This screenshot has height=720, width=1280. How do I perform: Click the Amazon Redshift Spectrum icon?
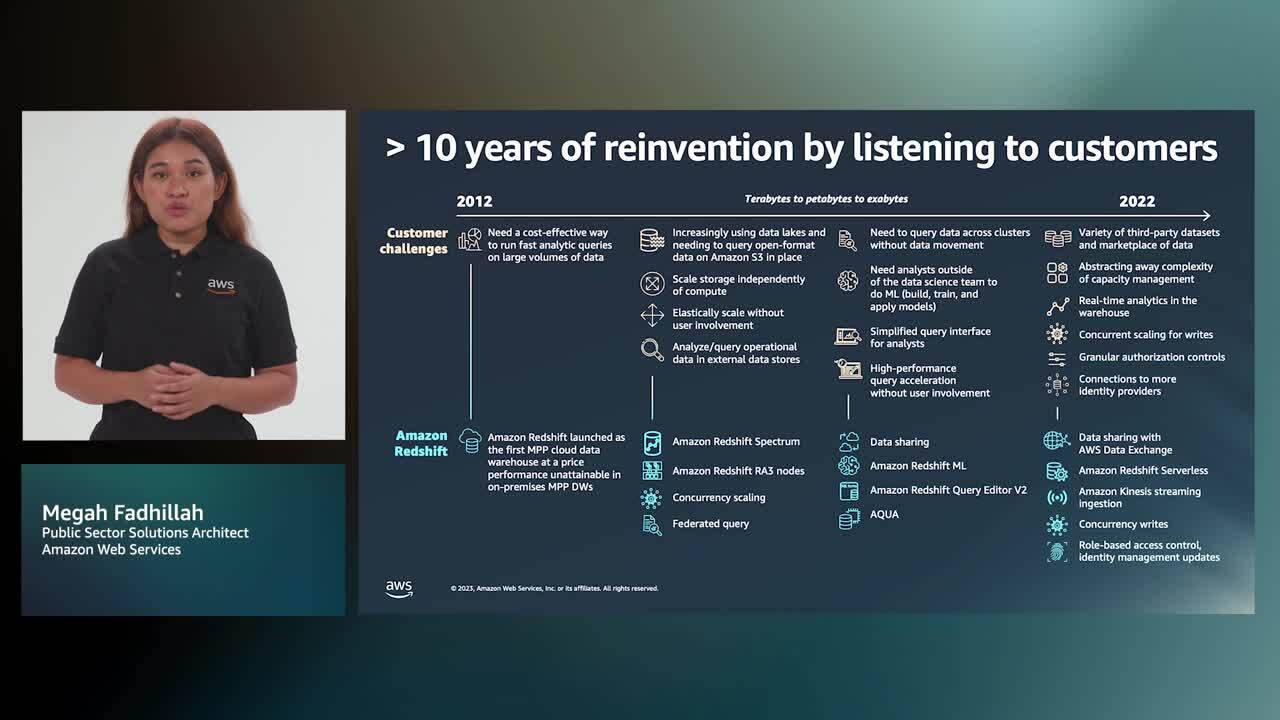[x=652, y=442]
